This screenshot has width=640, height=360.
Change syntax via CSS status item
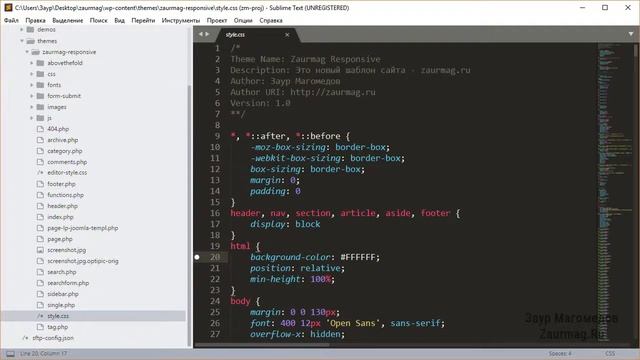tap(610, 353)
